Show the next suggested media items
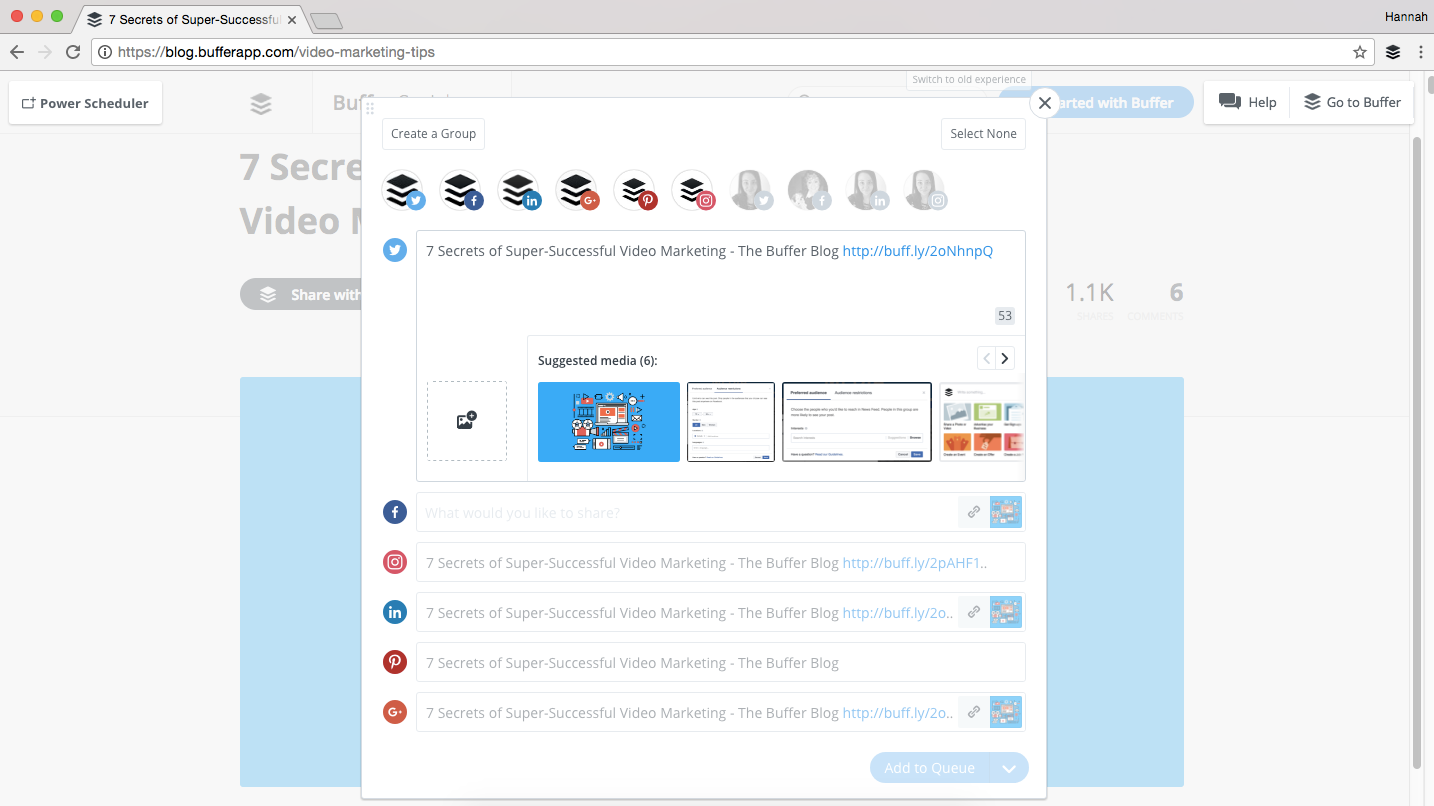Viewport: 1434px width, 806px height. click(x=1004, y=357)
